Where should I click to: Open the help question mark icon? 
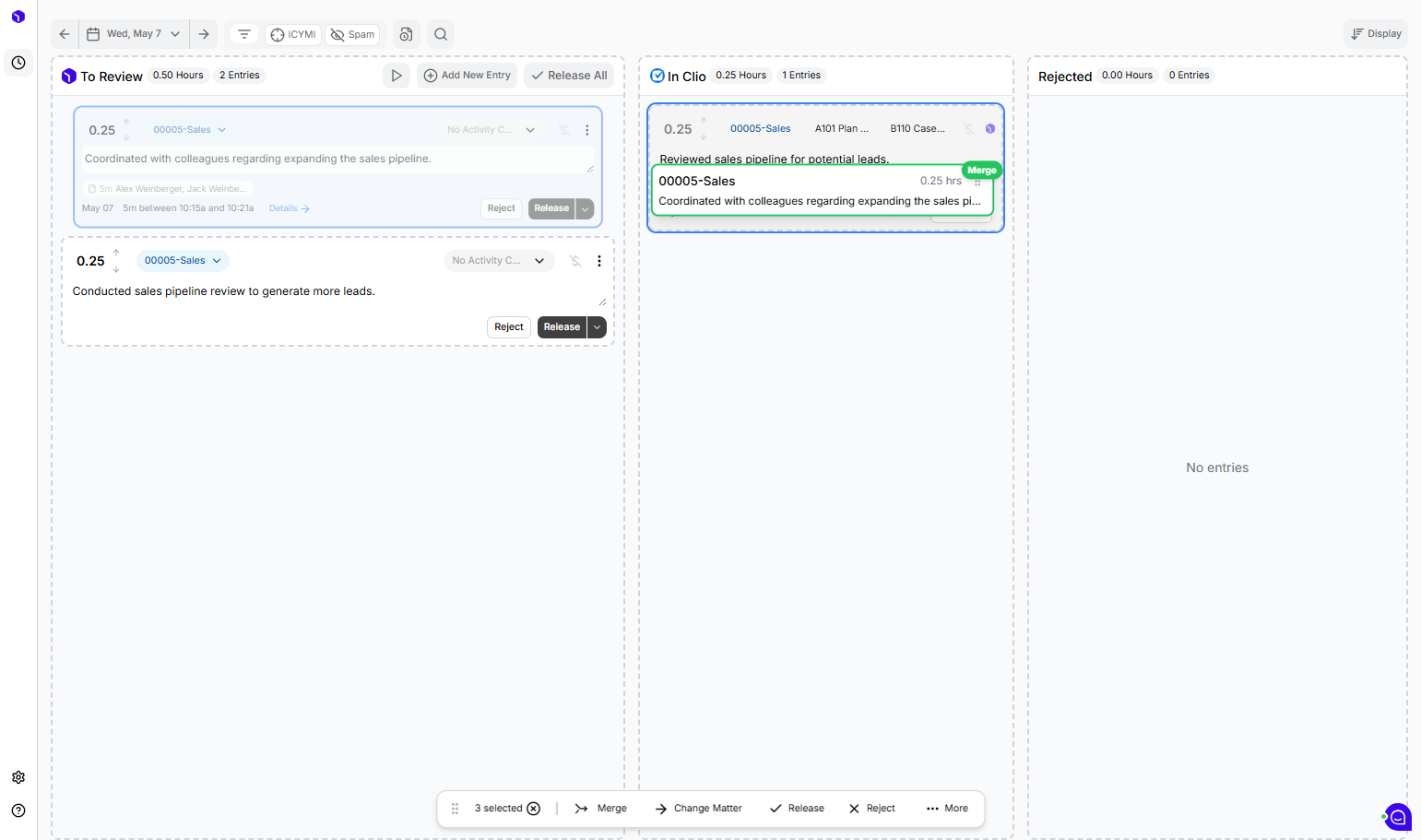click(x=18, y=810)
